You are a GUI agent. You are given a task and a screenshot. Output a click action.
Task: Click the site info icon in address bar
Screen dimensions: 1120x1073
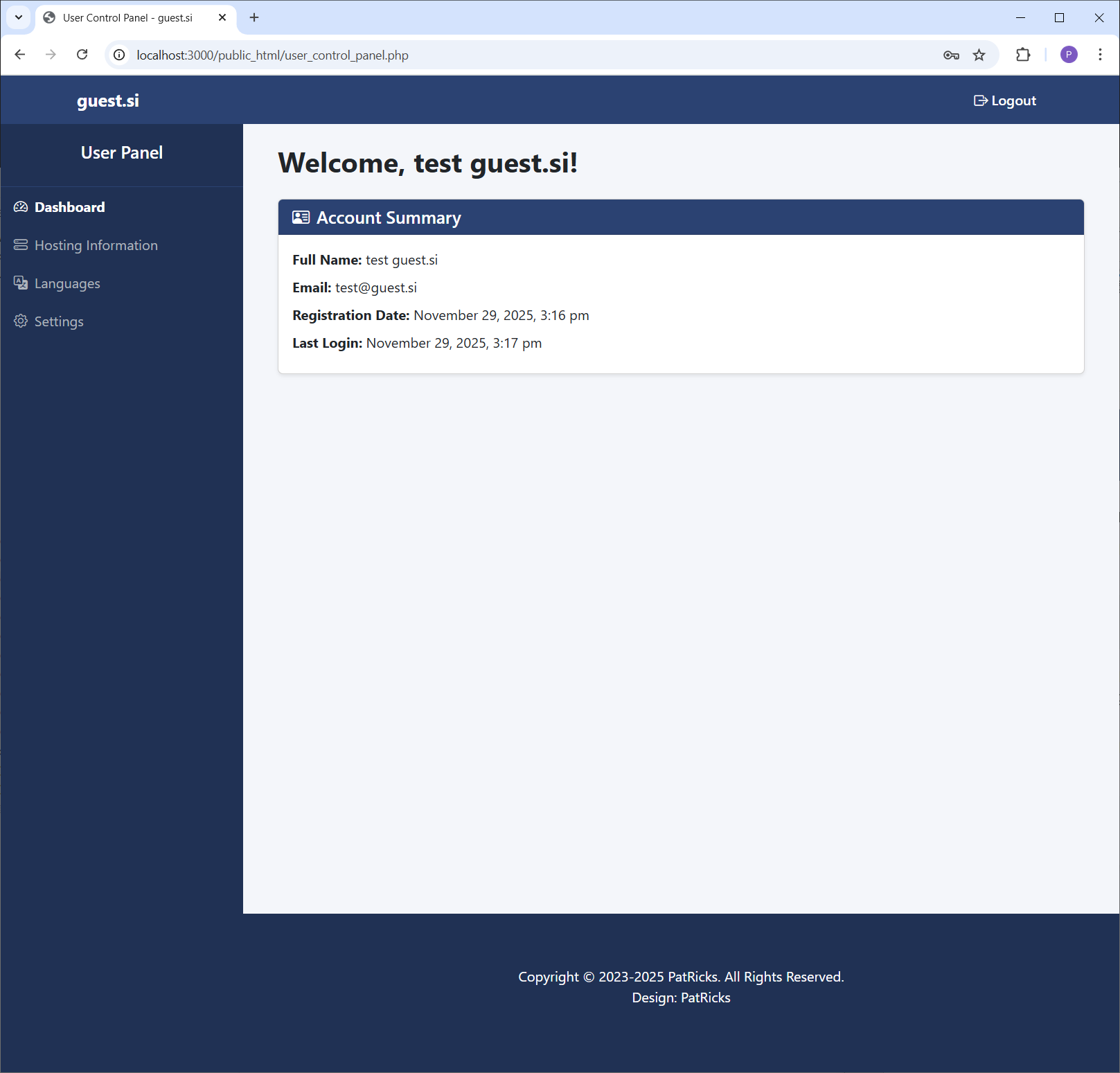pos(119,55)
